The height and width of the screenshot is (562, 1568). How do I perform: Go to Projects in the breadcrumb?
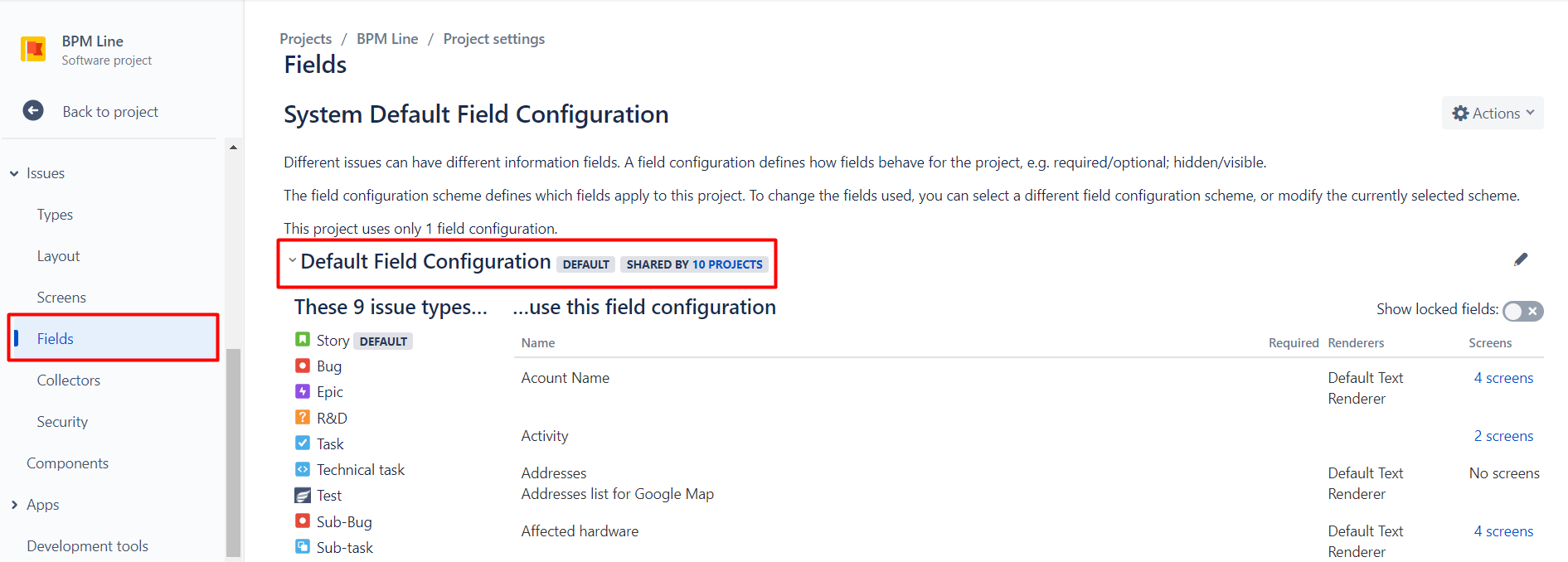(305, 39)
